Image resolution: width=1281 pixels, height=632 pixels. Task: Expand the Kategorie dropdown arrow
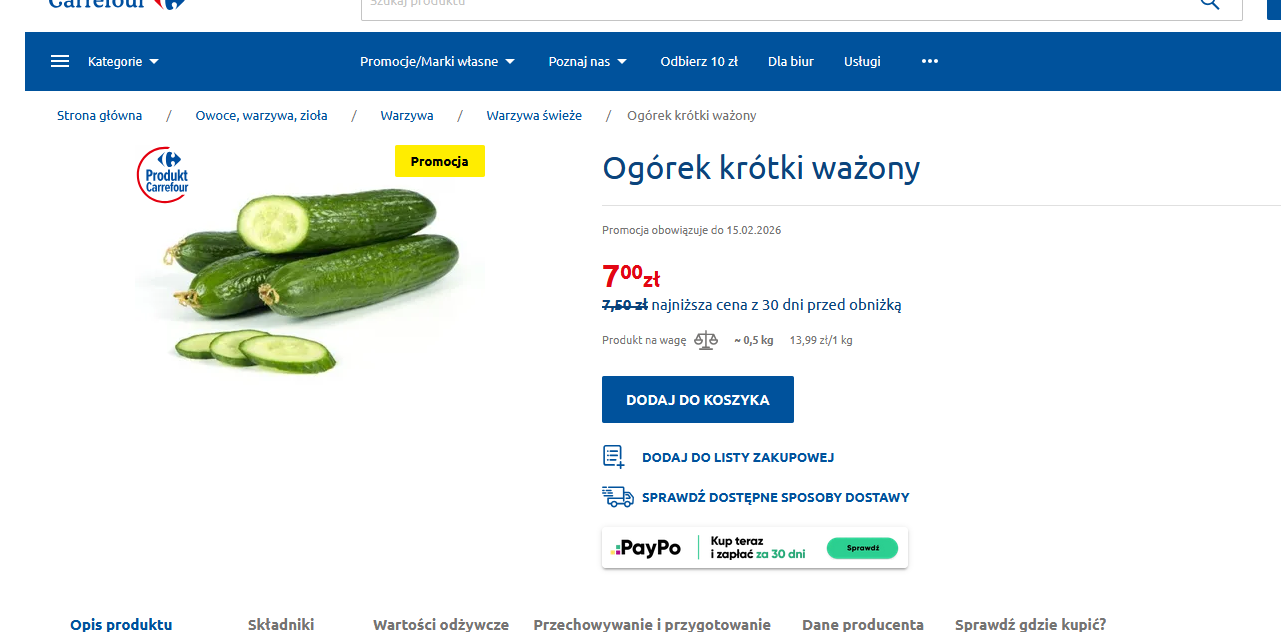[154, 62]
